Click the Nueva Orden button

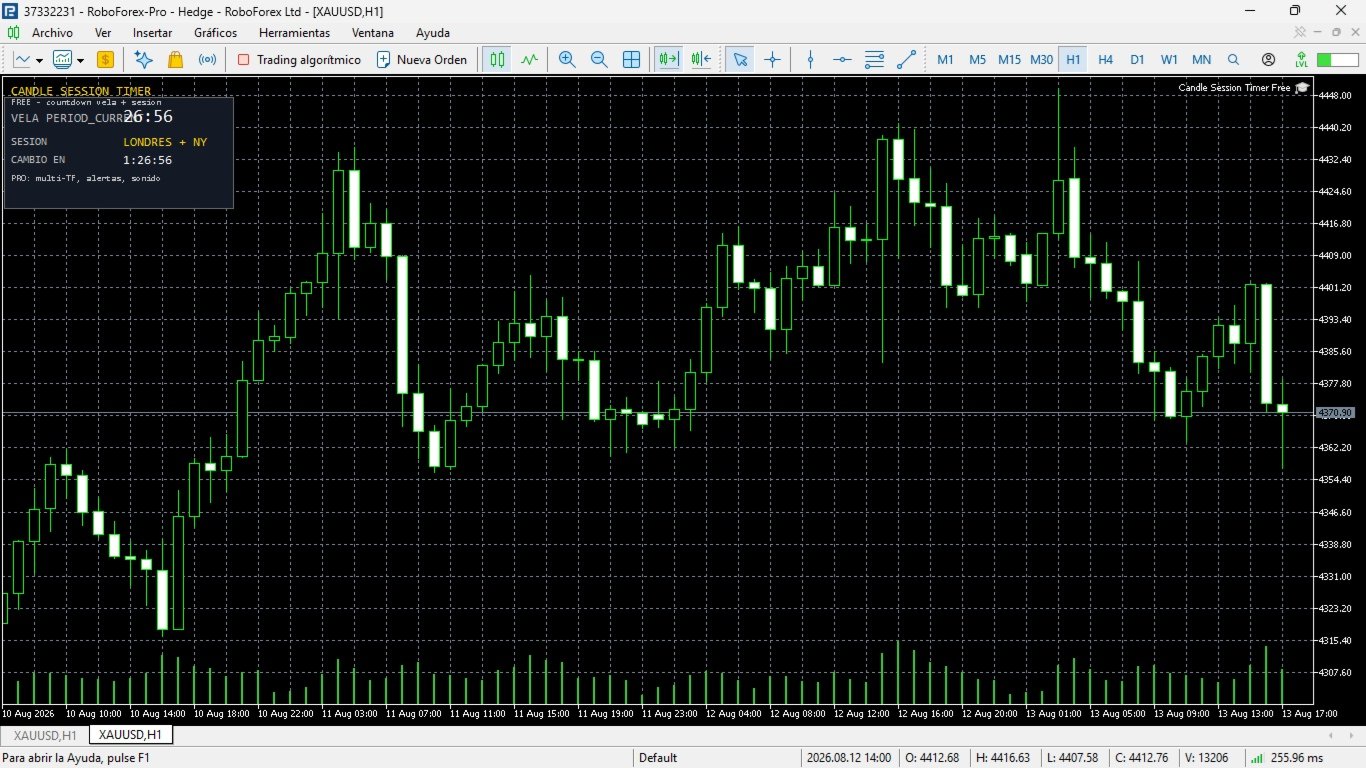(421, 59)
